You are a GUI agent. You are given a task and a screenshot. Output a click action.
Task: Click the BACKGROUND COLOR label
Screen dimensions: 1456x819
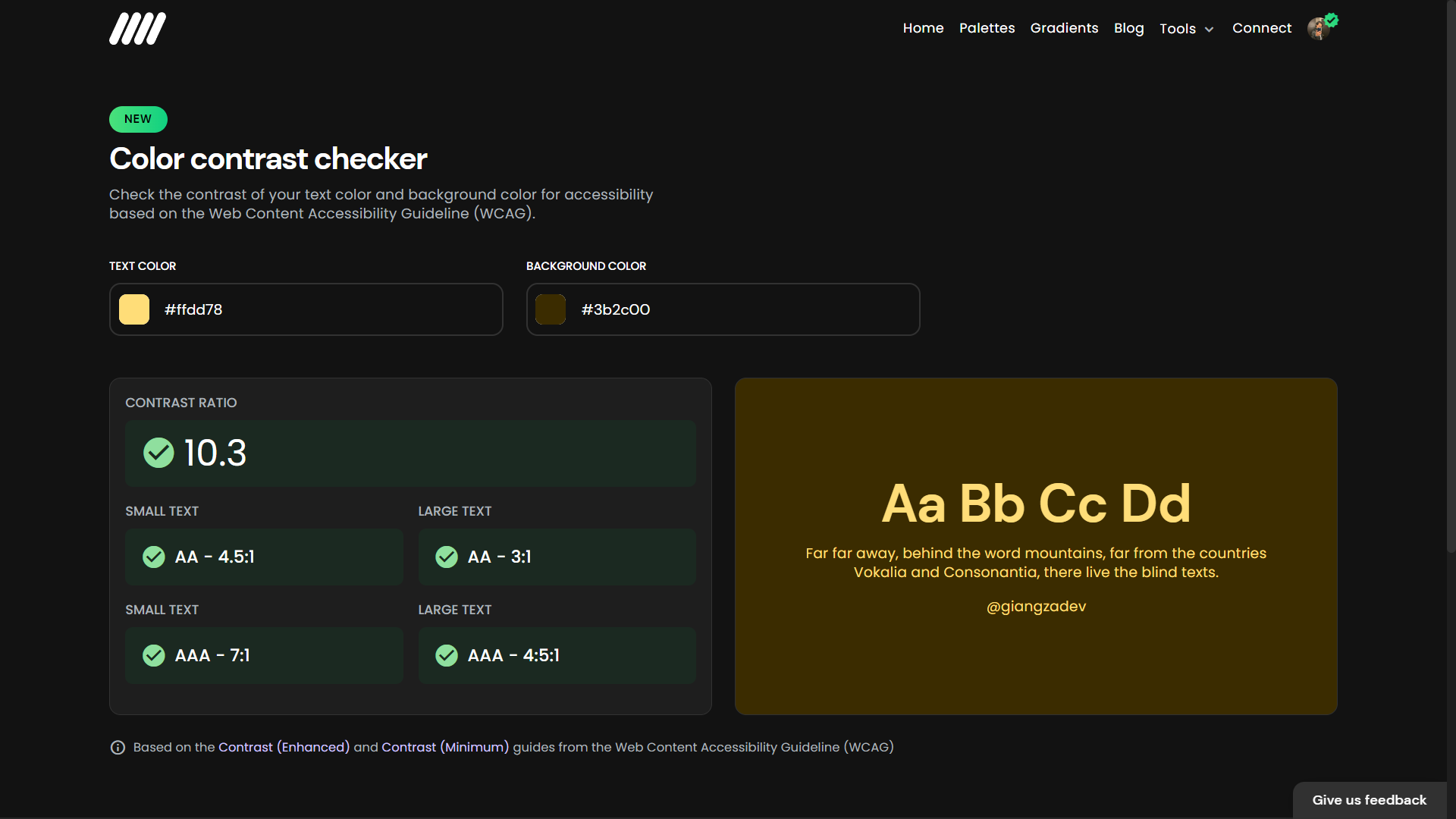pyautogui.click(x=586, y=266)
